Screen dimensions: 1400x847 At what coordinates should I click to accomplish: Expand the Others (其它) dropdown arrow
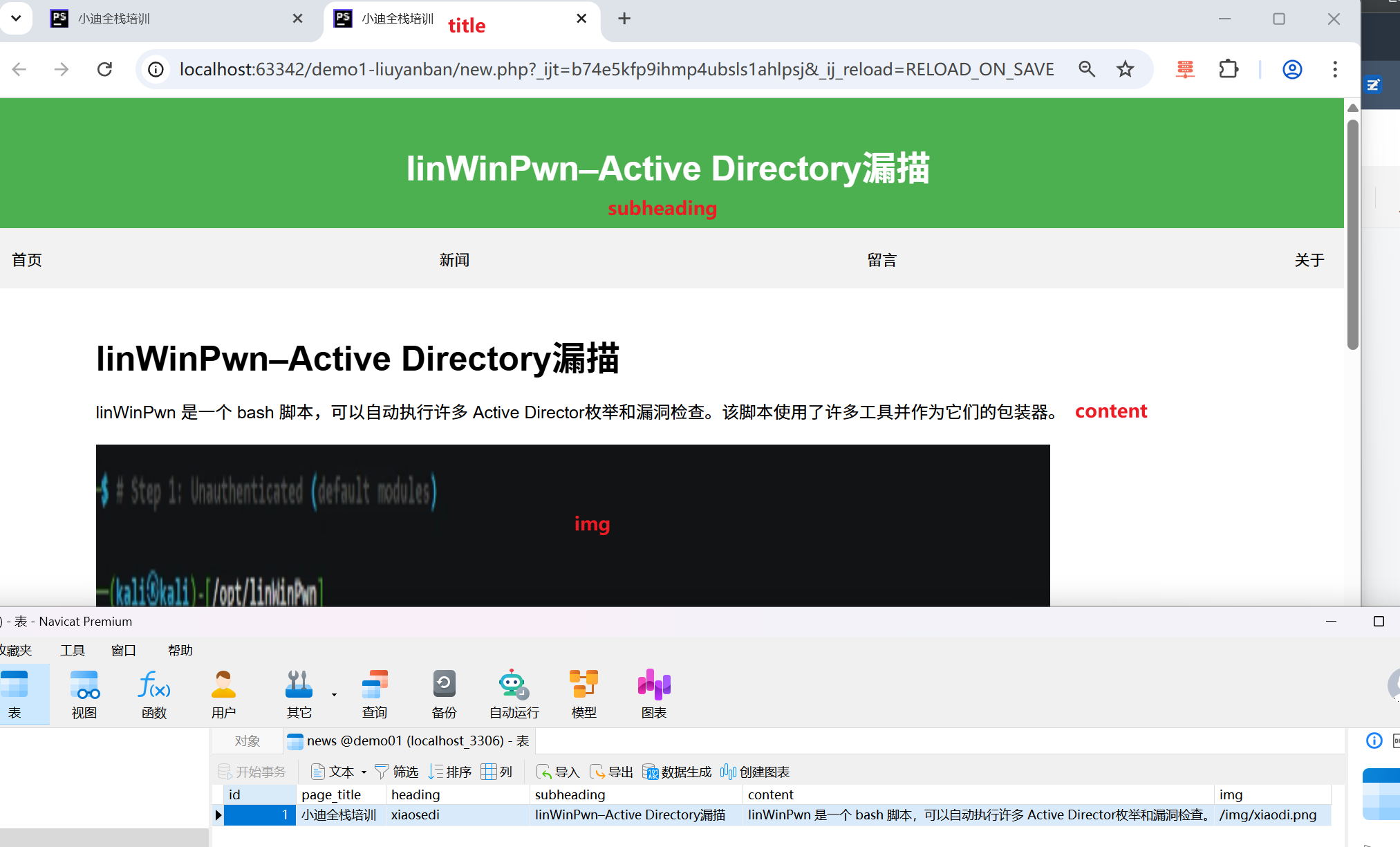pyautogui.click(x=334, y=694)
